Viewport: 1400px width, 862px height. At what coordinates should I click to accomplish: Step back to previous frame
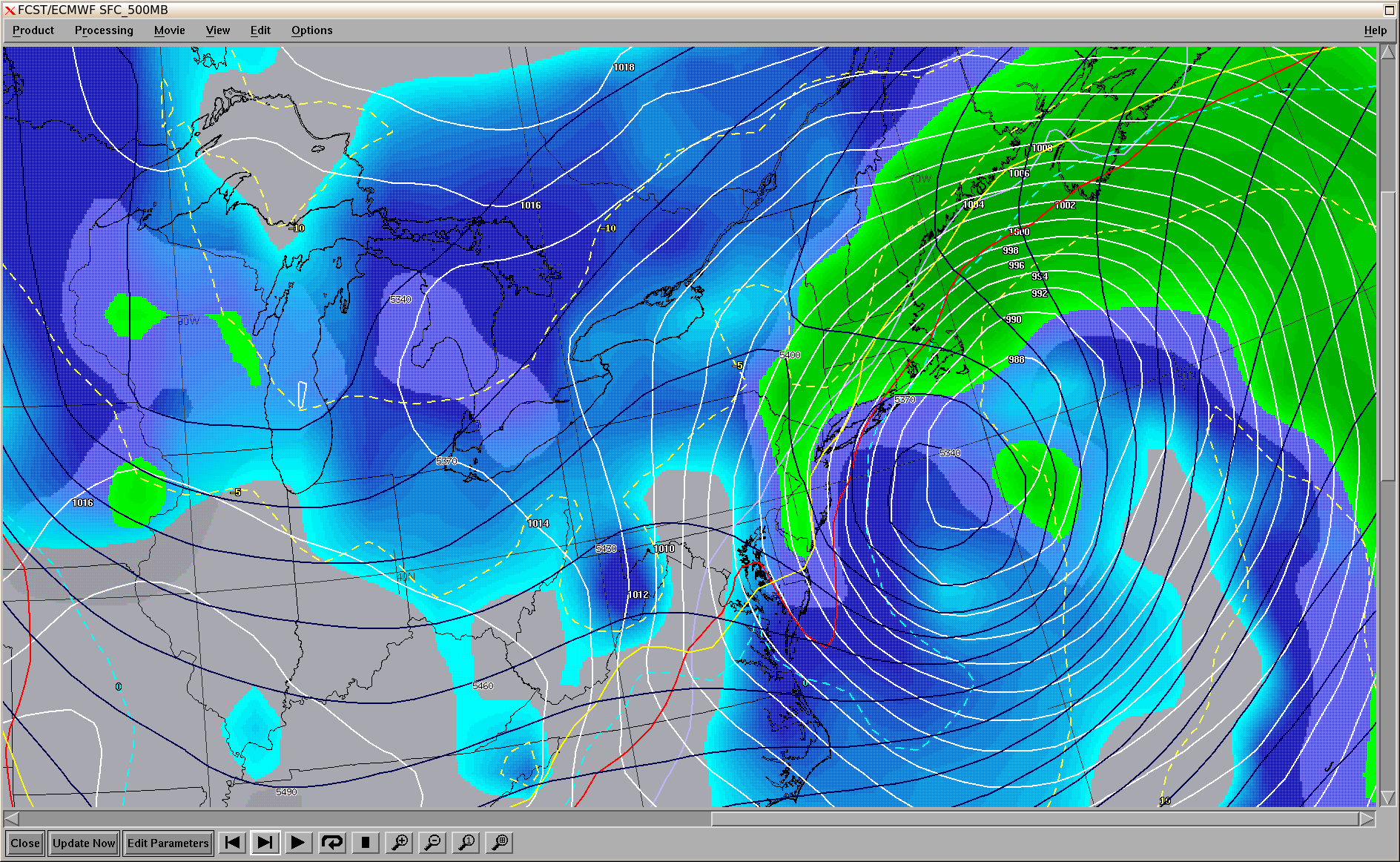(233, 843)
